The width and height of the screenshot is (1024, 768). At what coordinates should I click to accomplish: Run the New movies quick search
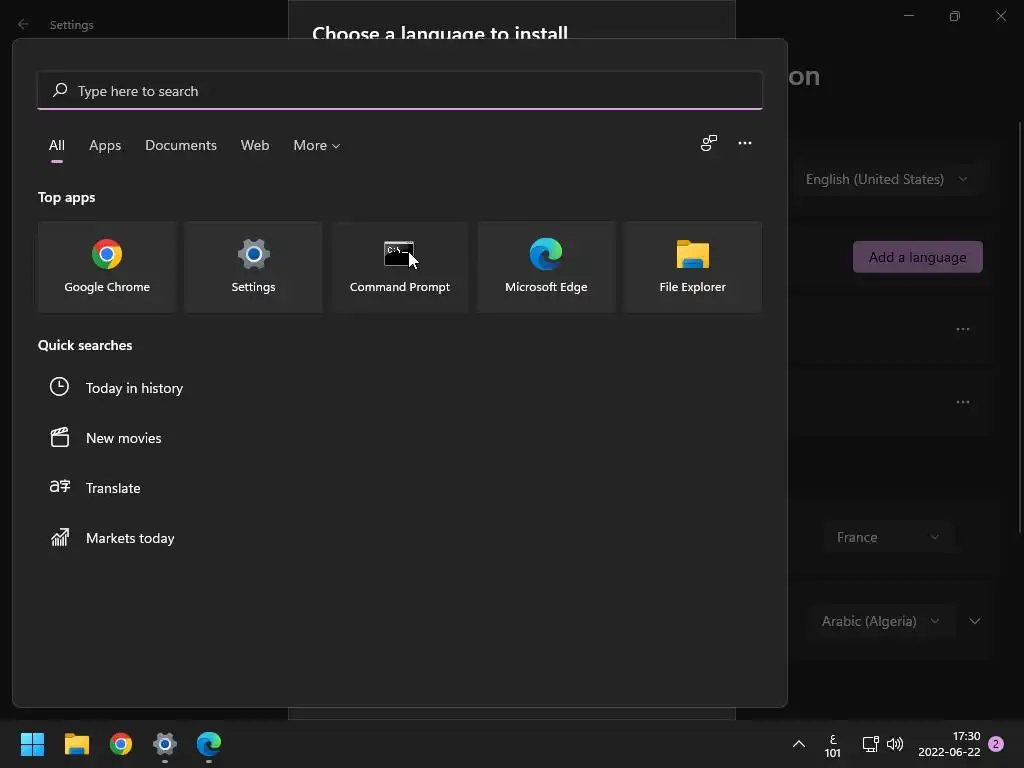click(x=123, y=438)
